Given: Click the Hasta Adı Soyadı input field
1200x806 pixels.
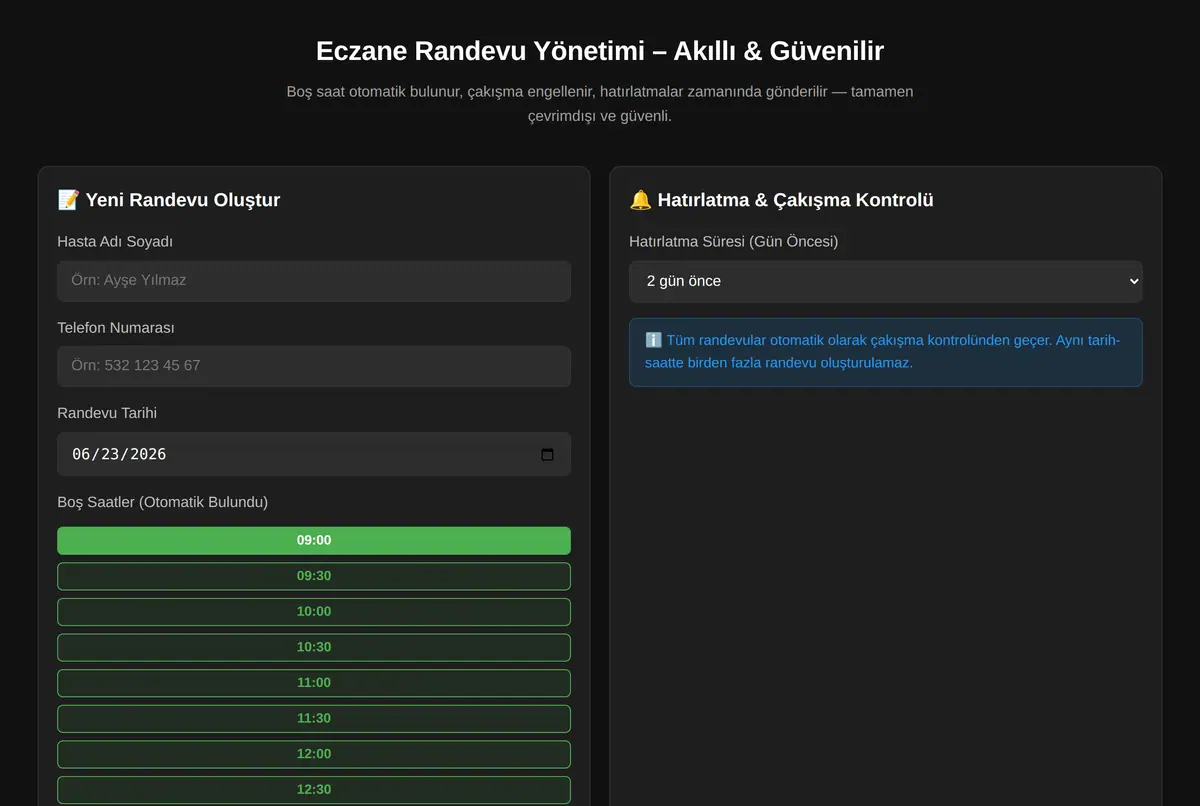Looking at the screenshot, I should tap(314, 280).
